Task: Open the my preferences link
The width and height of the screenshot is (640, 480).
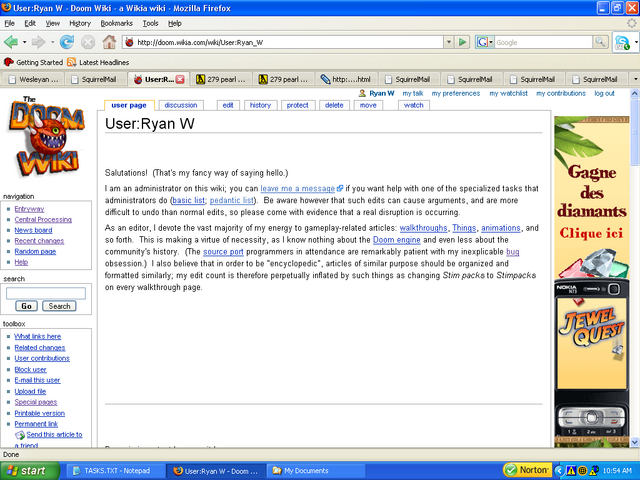Action: click(456, 93)
